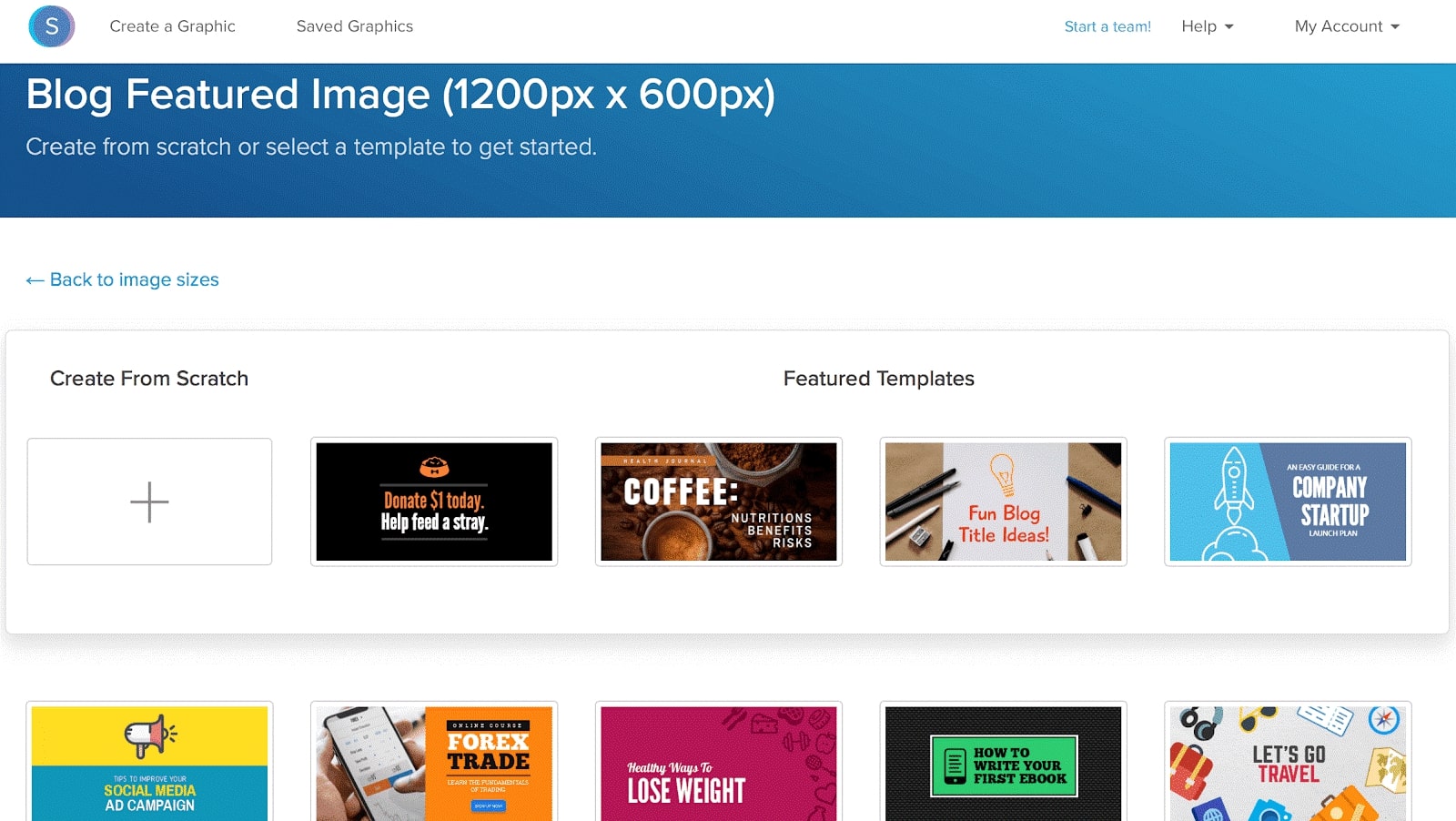Click the plus icon to create from scratch
The image size is (1456, 821).
point(149,502)
